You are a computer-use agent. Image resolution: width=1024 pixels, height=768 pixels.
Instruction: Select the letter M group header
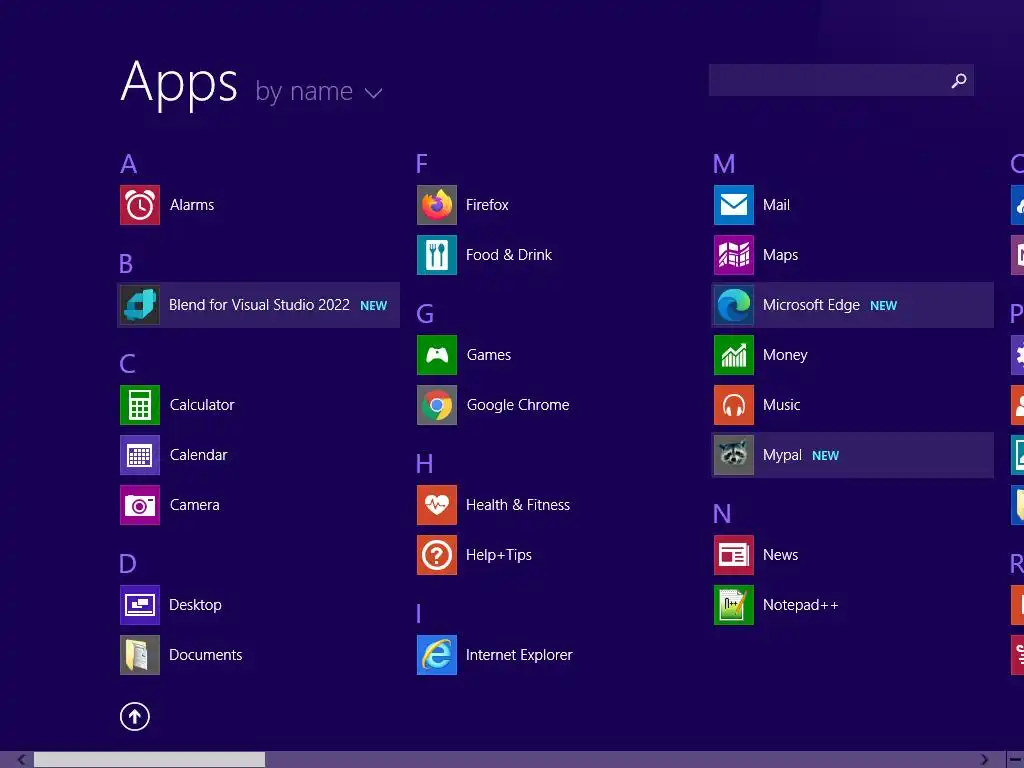pyautogui.click(x=724, y=163)
